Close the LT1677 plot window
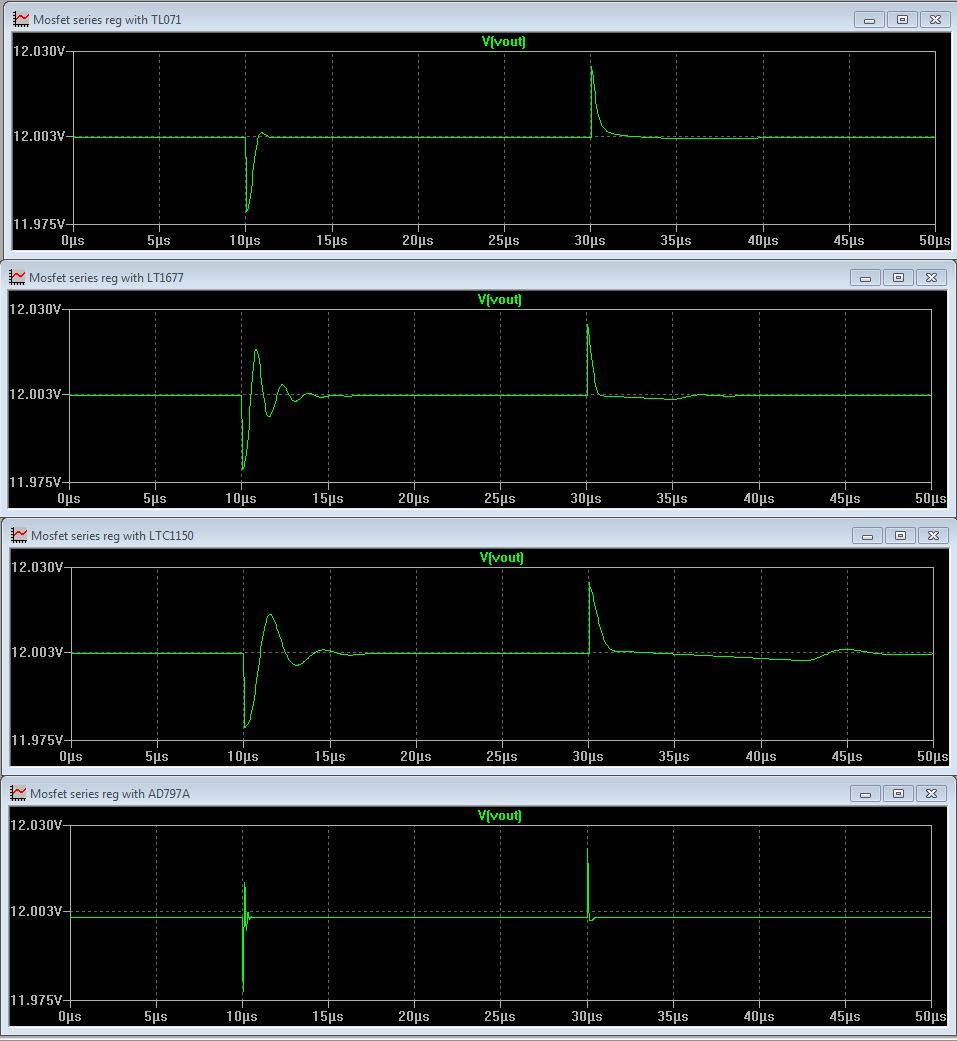This screenshot has height=1041, width=957. click(x=931, y=278)
